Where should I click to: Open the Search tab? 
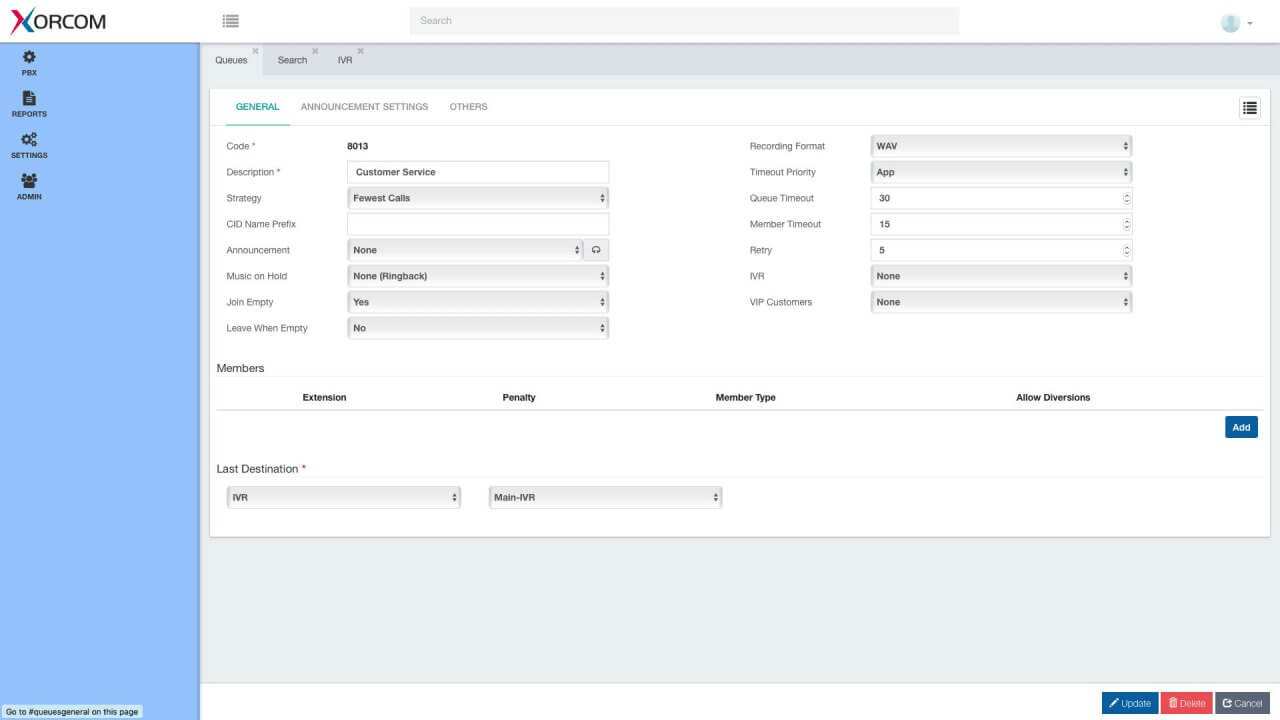pyautogui.click(x=291, y=60)
